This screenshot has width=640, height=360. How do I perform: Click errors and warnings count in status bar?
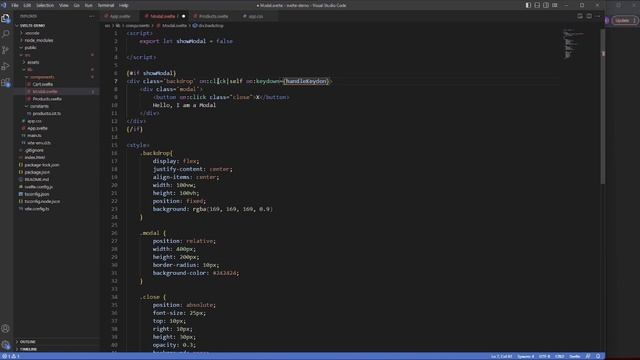pos(11,356)
